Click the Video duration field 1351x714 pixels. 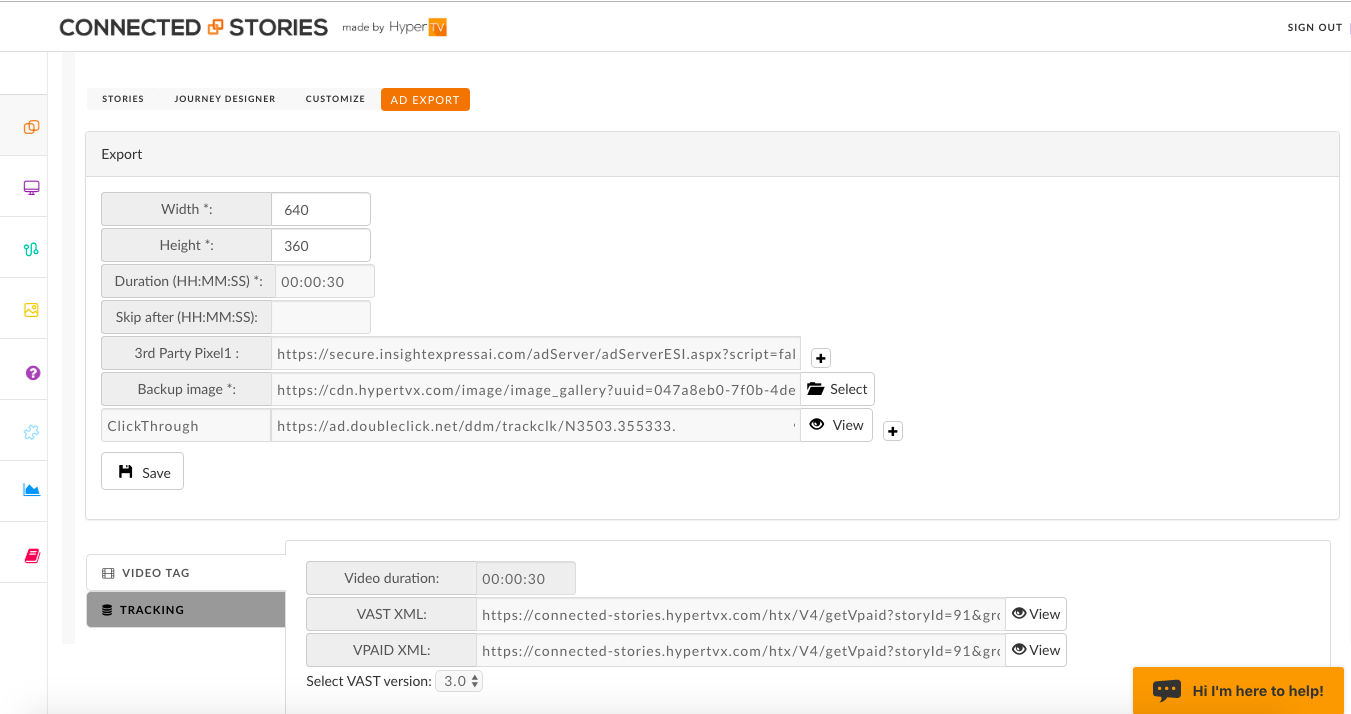tap(526, 578)
